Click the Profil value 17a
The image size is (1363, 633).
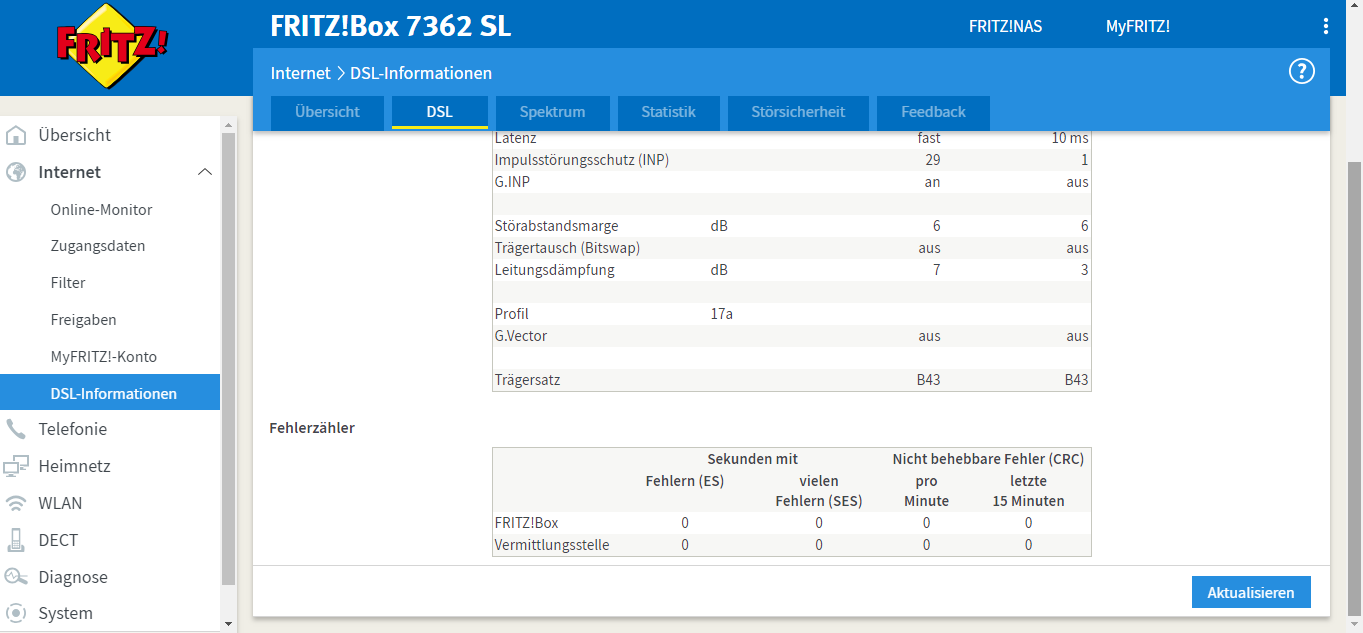721,314
